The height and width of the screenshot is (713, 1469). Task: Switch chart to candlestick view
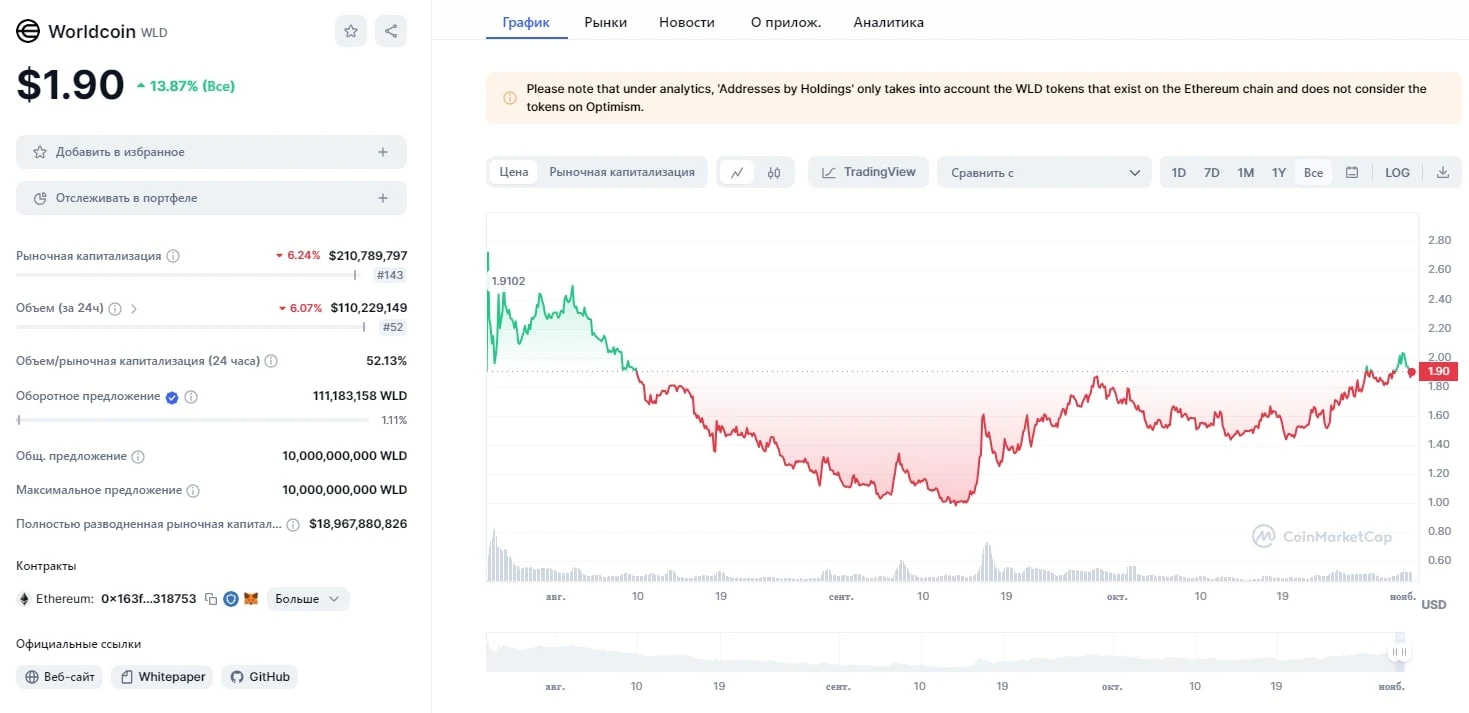[774, 172]
